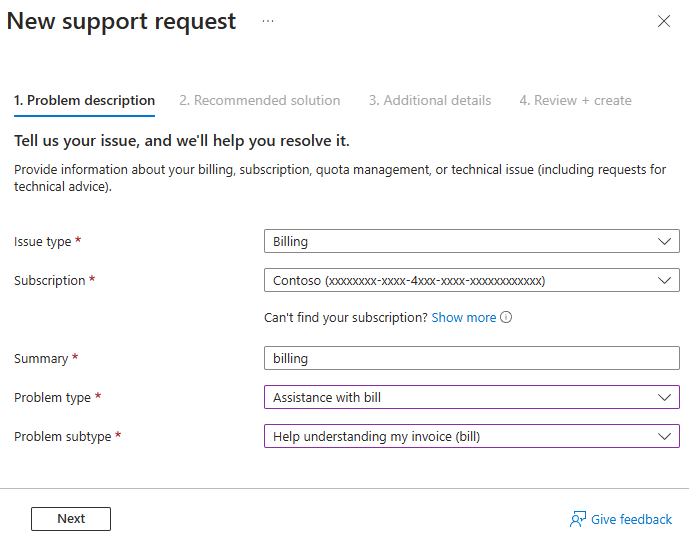This screenshot has height=543, width=689.
Task: Expand the Issue type dropdown chevron
Action: click(666, 241)
